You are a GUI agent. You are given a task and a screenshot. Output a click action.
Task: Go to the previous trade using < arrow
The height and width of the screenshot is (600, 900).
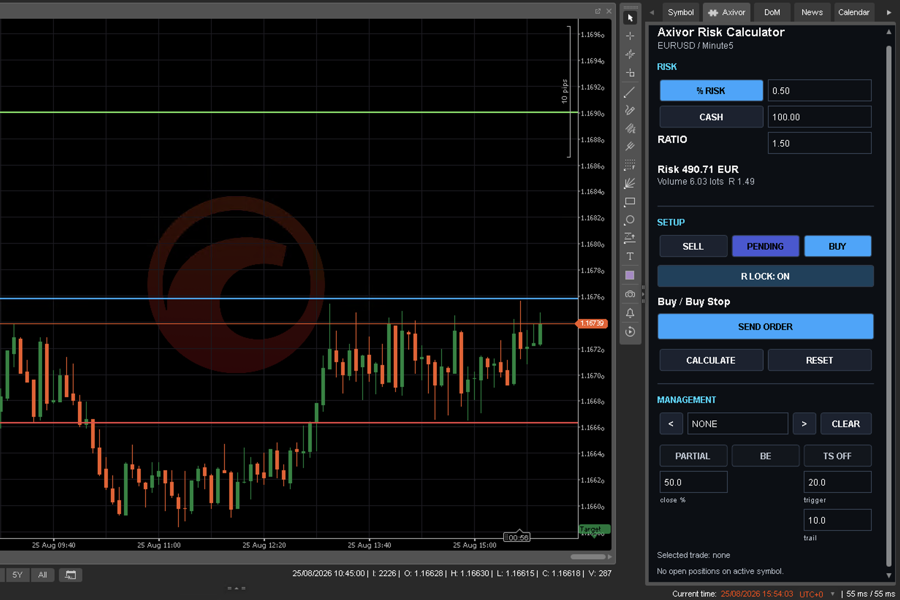(x=671, y=424)
